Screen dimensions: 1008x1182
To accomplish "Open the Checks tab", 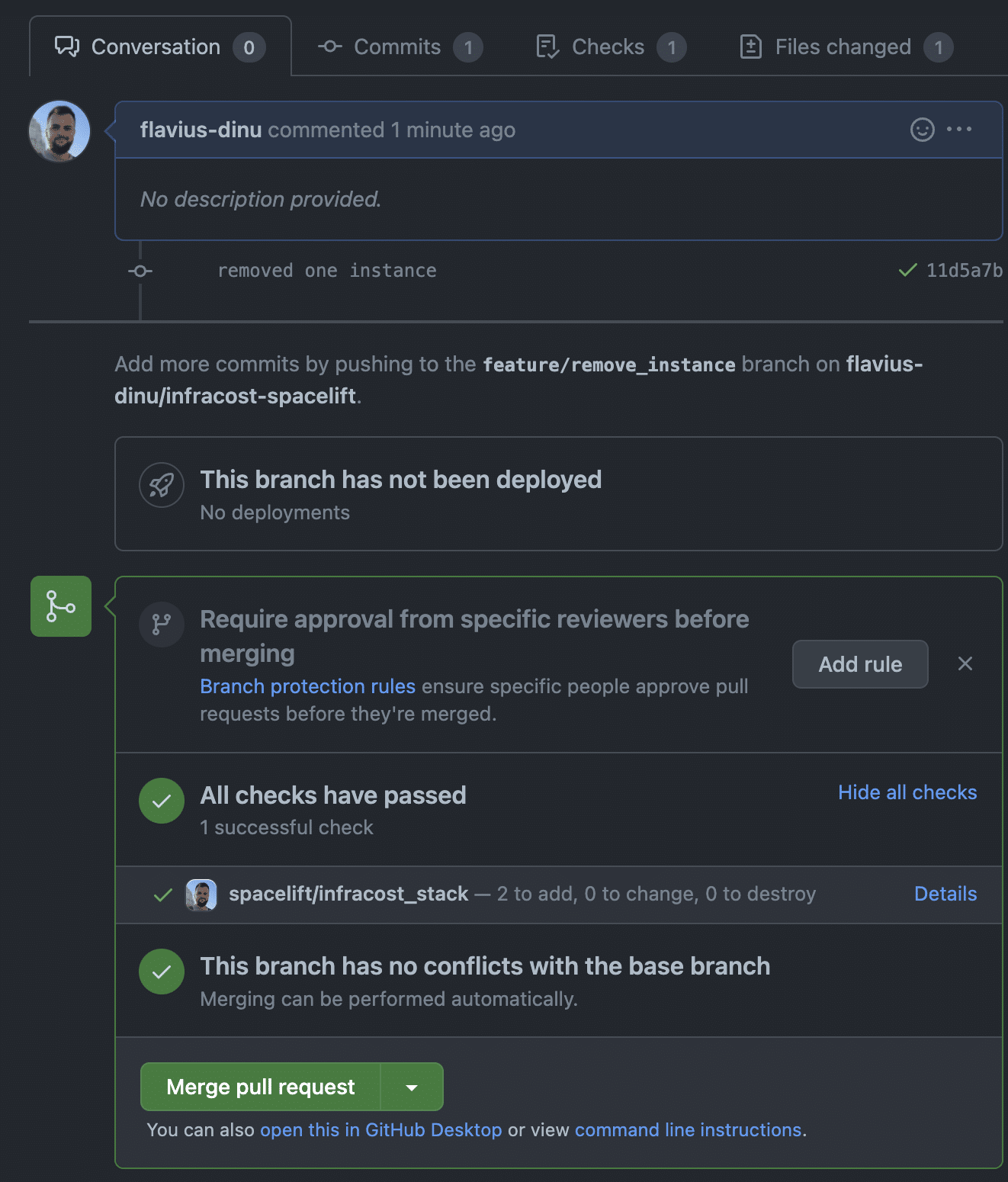I will click(x=607, y=47).
